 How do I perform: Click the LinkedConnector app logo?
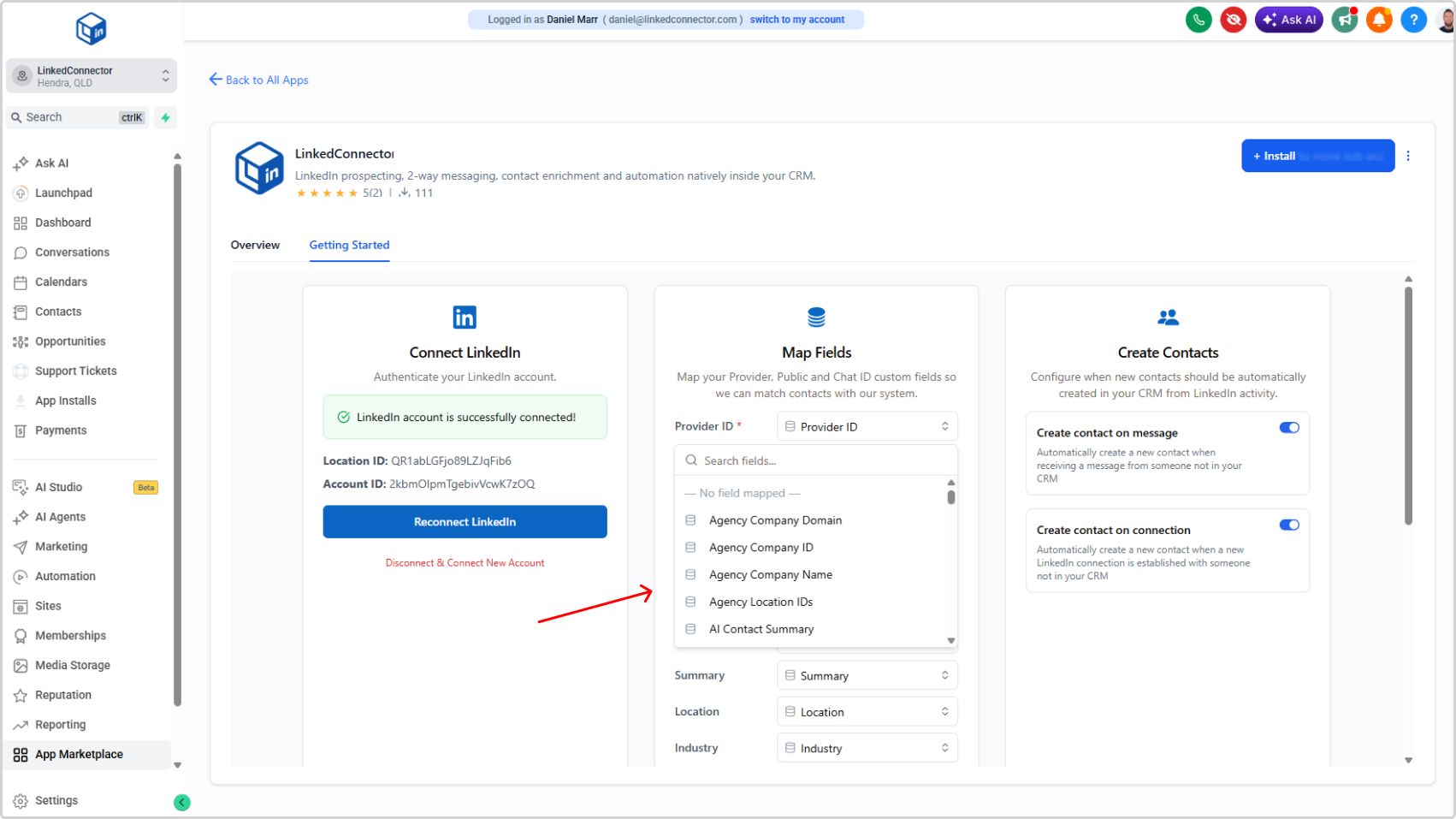click(259, 169)
